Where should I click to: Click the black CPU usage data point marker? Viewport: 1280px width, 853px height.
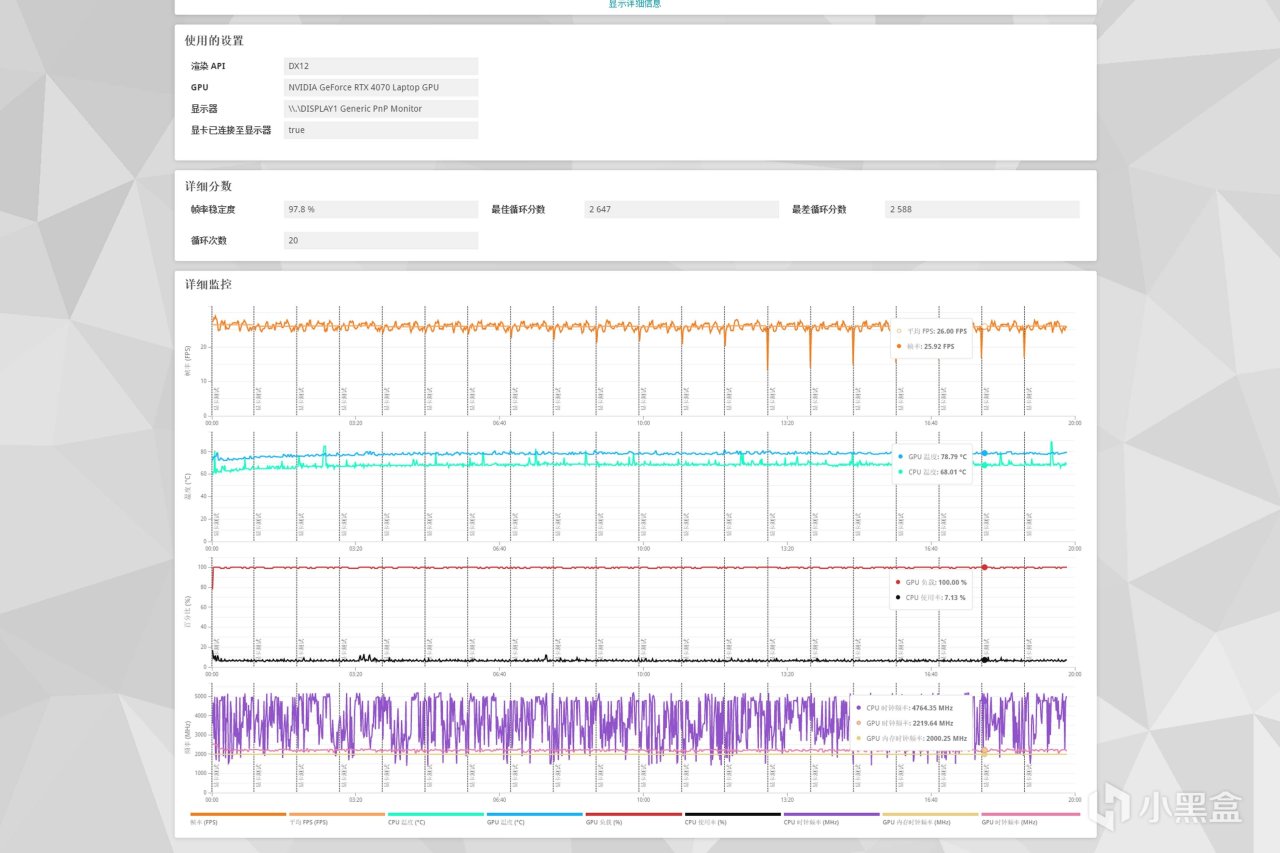(984, 660)
